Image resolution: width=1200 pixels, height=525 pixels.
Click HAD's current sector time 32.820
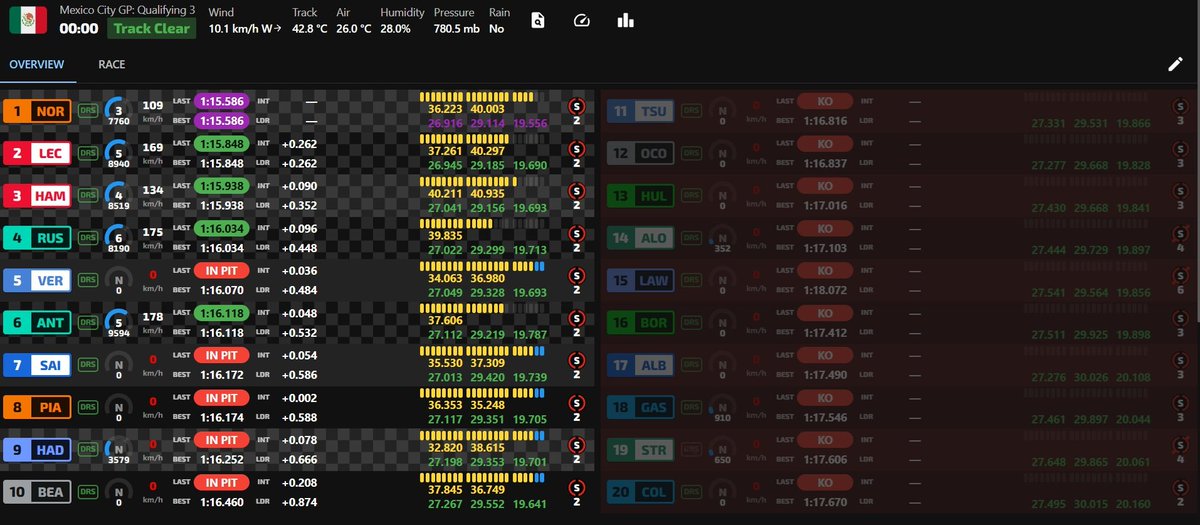tap(445, 450)
